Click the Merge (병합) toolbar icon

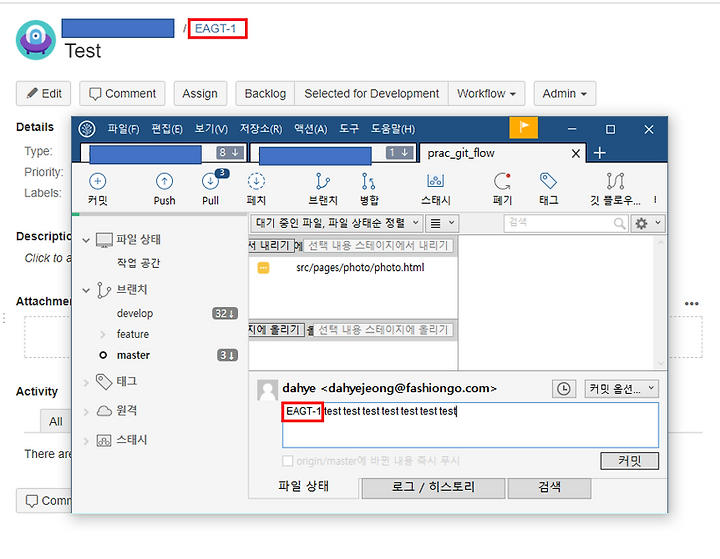369,181
